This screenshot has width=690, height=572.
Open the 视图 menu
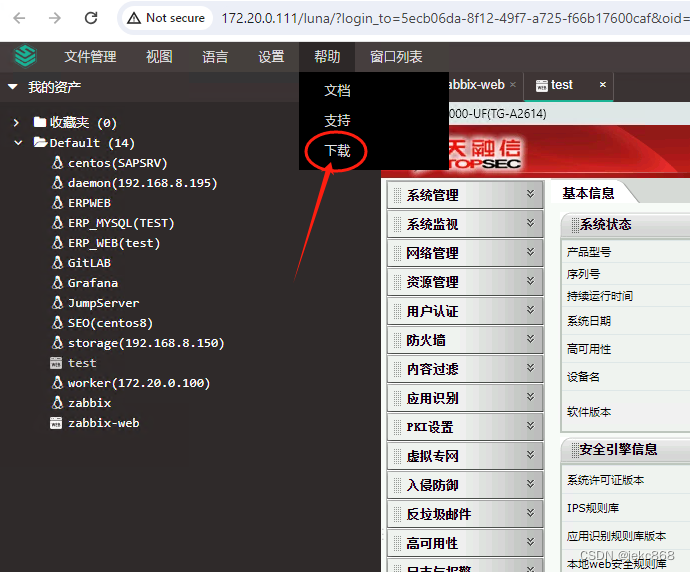(x=159, y=57)
